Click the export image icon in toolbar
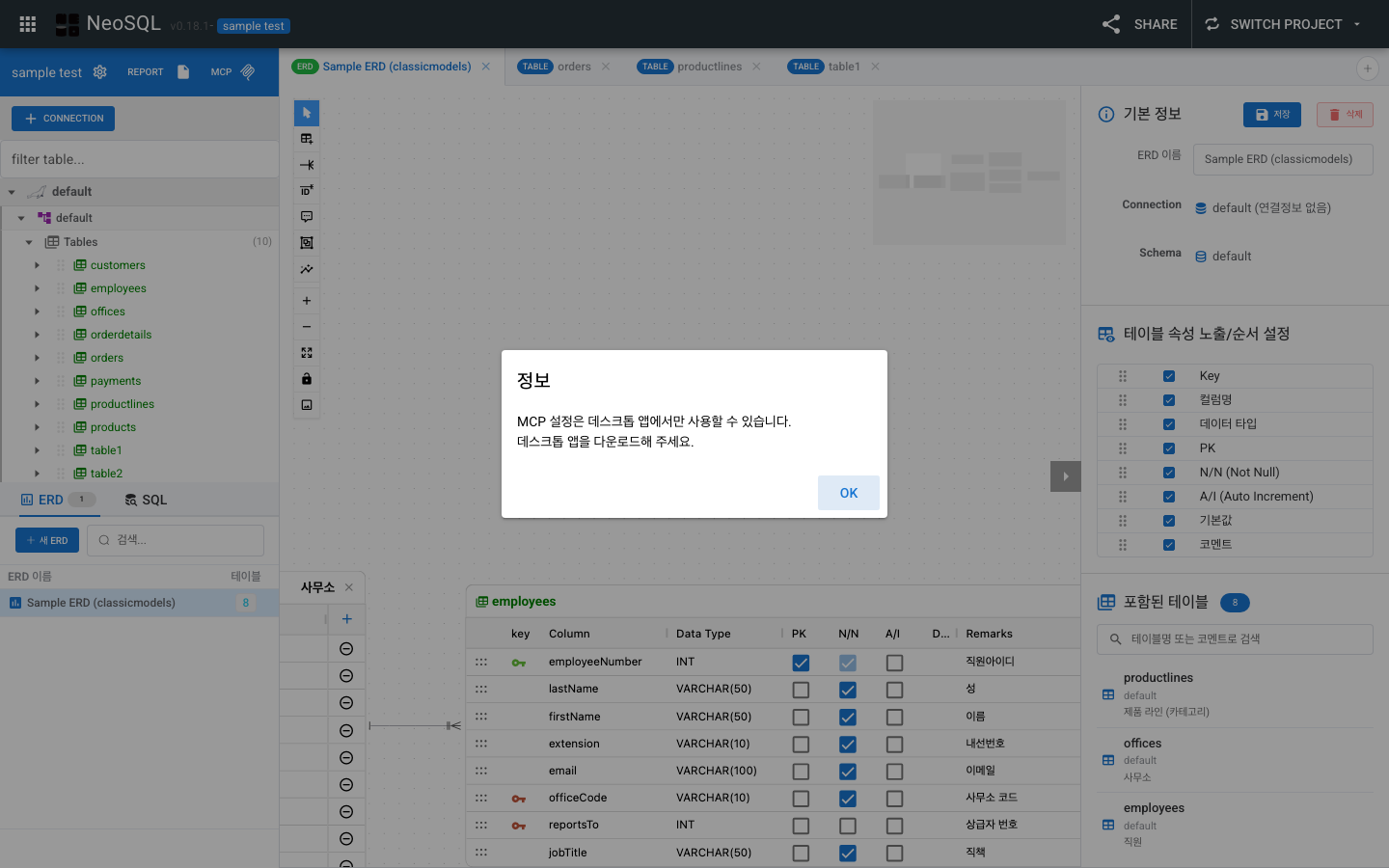 coord(307,405)
